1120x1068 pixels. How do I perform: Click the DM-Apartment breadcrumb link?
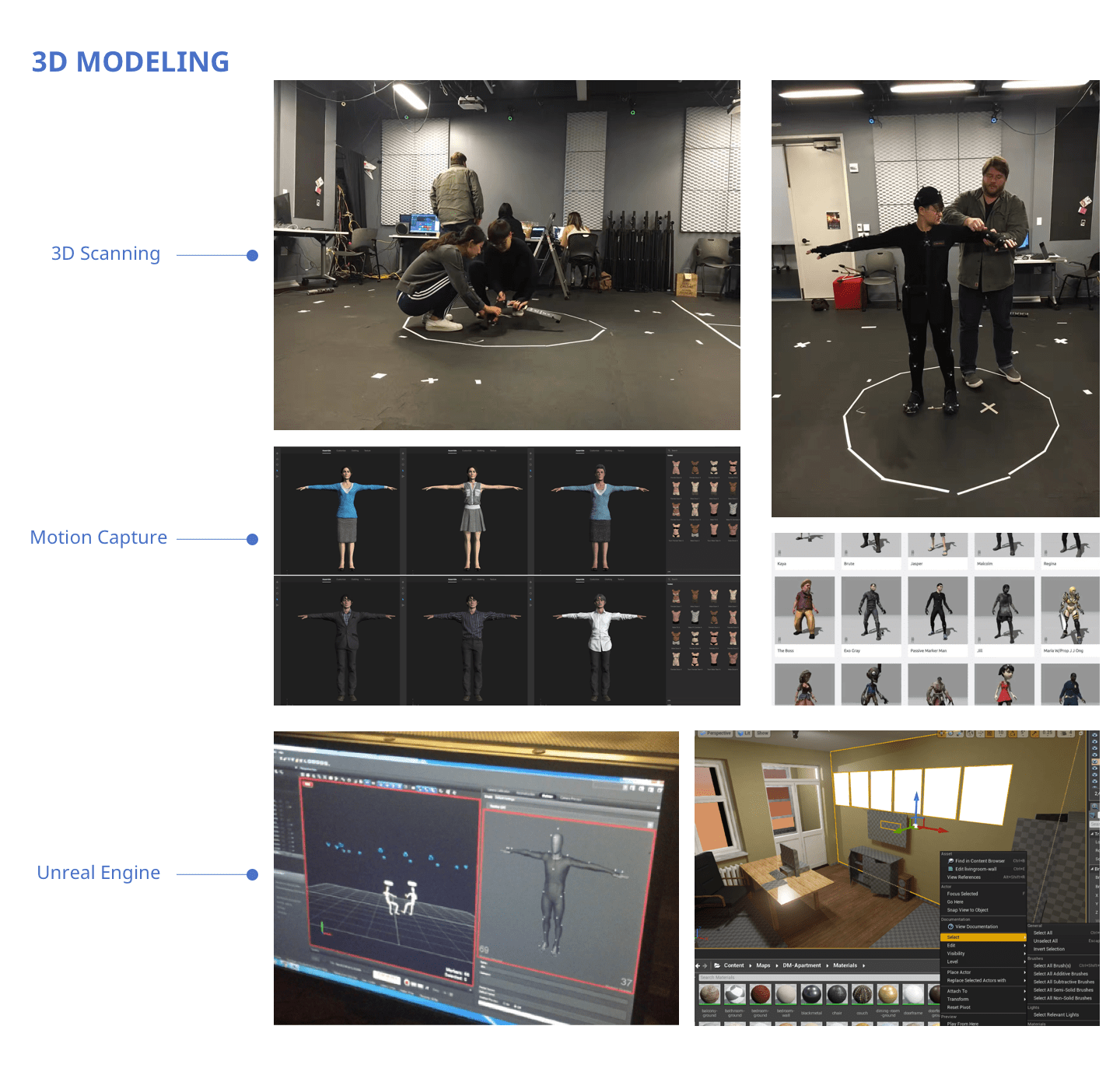tap(801, 965)
